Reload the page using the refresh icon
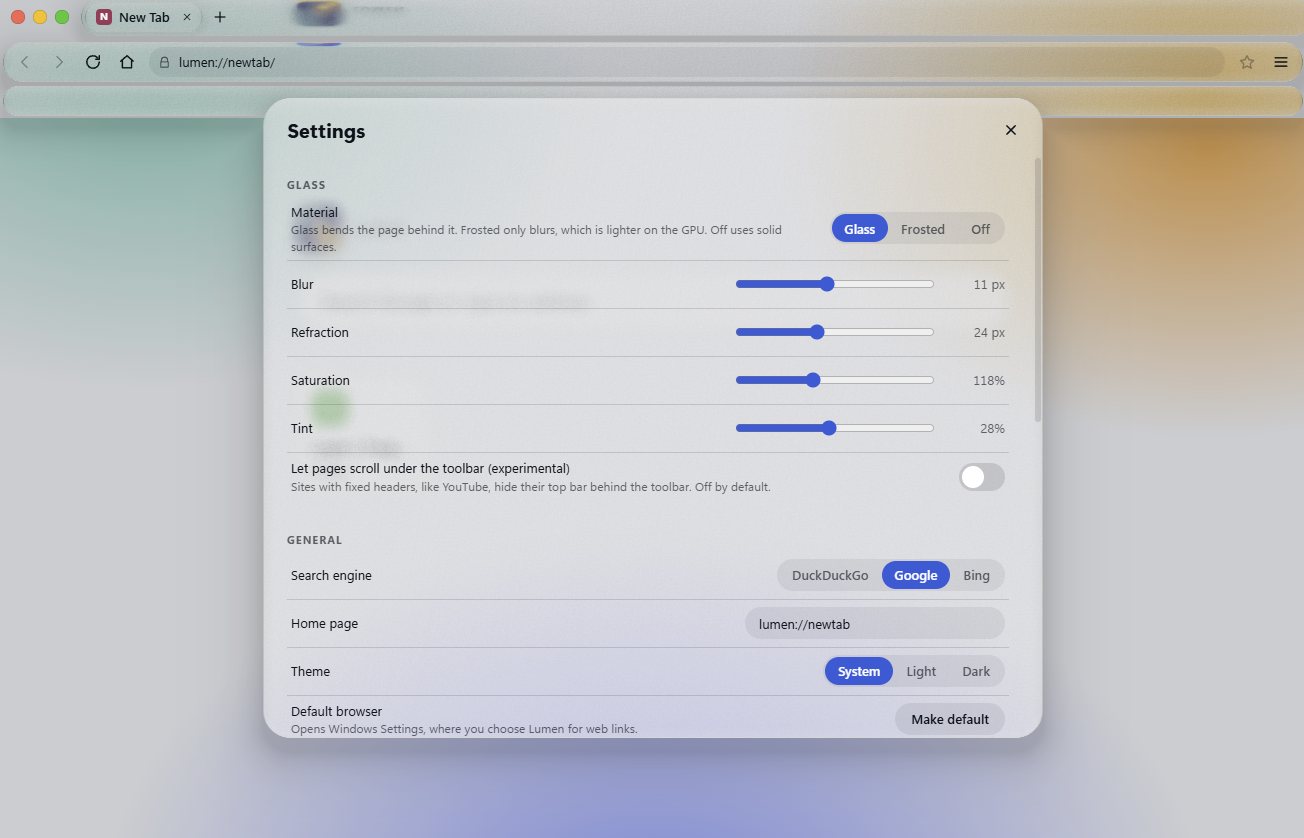 click(93, 62)
